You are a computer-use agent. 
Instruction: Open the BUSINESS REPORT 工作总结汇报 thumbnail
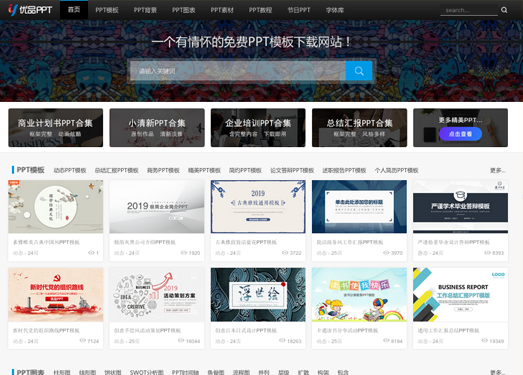coord(460,295)
